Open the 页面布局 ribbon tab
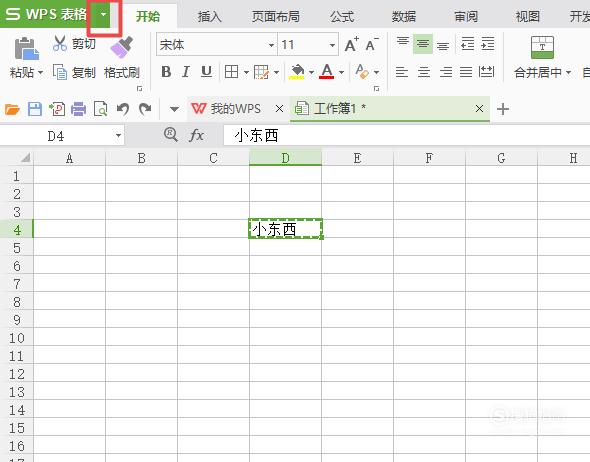 (276, 17)
